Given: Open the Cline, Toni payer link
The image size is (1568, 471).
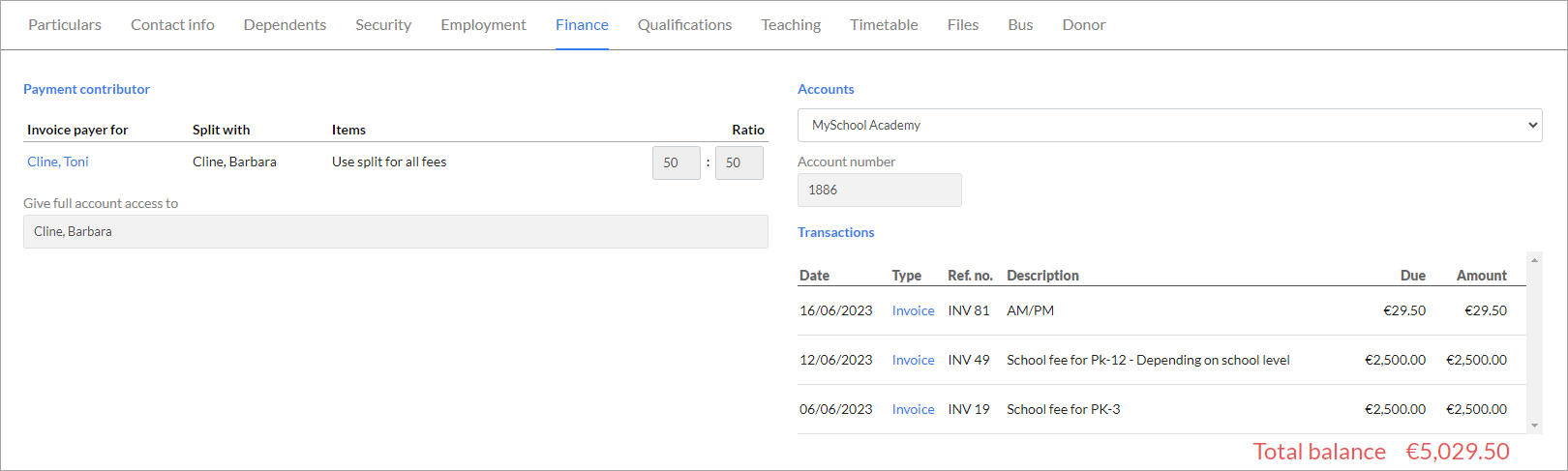Looking at the screenshot, I should [58, 162].
